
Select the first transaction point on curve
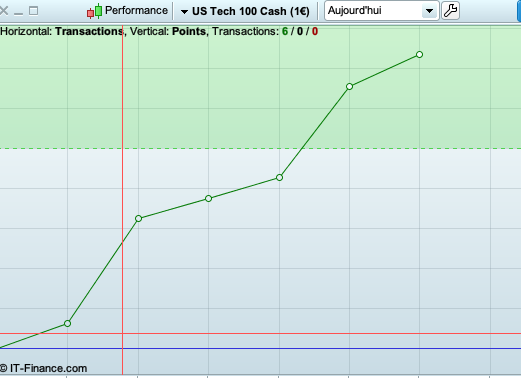tap(67, 323)
